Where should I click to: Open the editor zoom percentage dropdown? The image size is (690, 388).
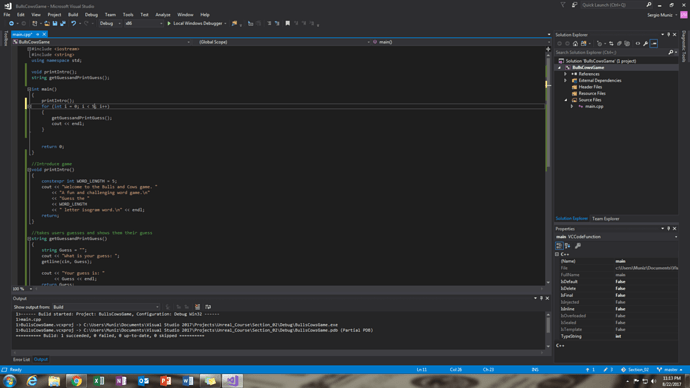click(x=31, y=289)
